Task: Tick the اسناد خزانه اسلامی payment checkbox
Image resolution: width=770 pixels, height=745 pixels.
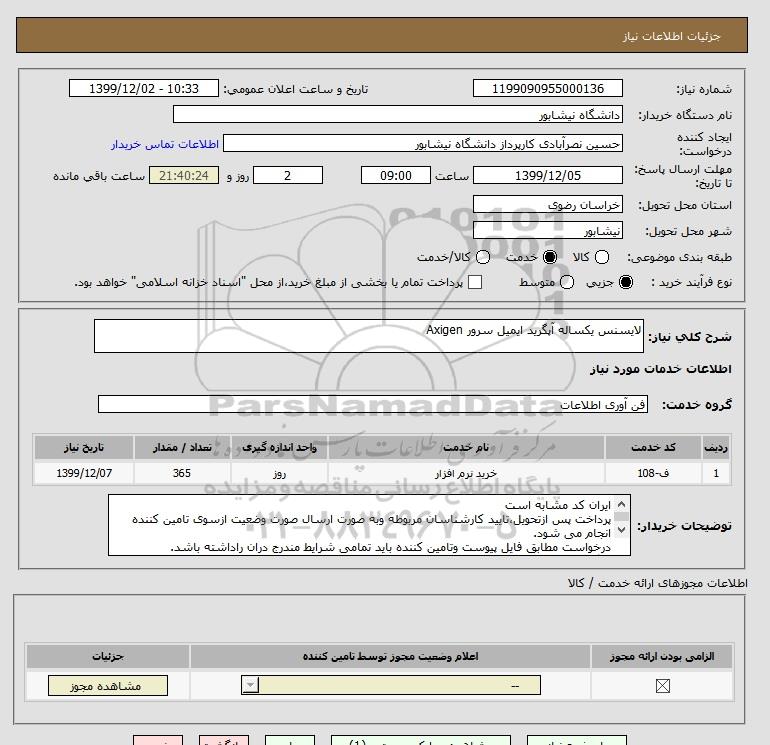Action: coord(475,282)
